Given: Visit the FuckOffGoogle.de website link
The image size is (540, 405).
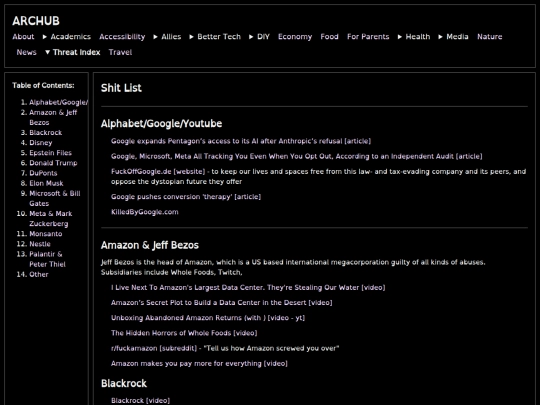Looking at the screenshot, I should pyautogui.click(x=158, y=171).
